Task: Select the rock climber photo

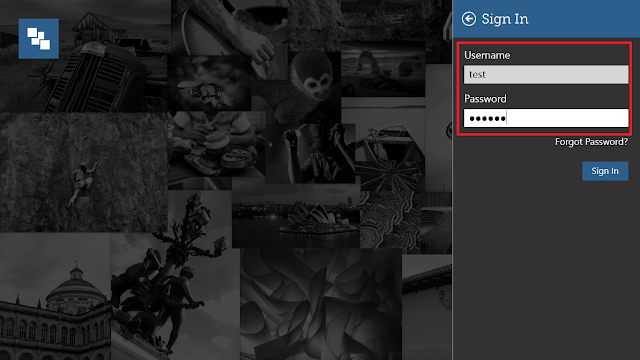Action: 84,172
